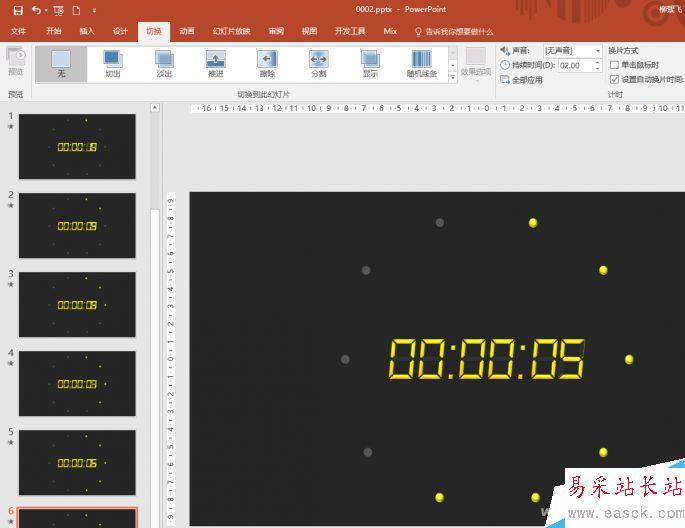Switch to the 开始 tab
The image size is (685, 528).
[54, 31]
